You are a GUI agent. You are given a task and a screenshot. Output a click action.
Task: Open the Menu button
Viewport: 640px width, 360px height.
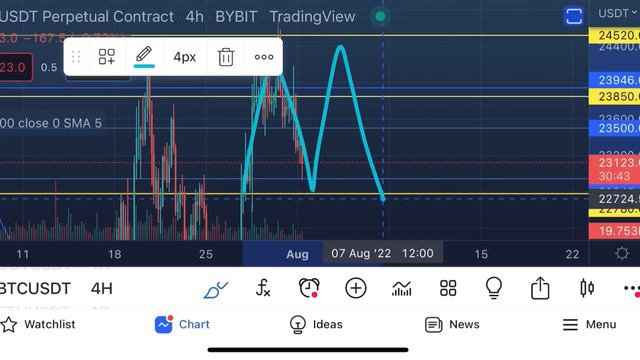pos(589,324)
